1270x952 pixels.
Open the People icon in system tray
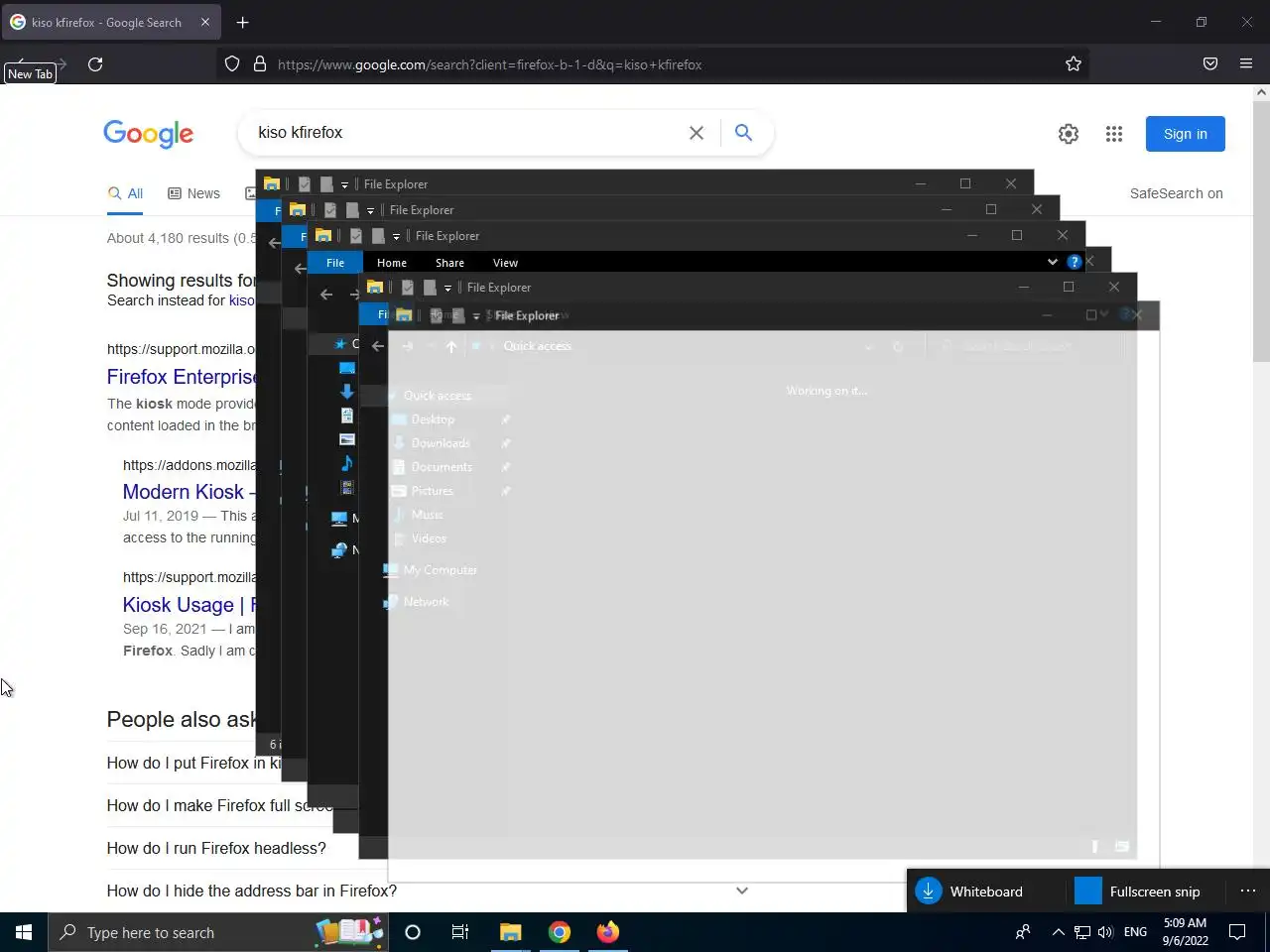[x=1023, y=932]
